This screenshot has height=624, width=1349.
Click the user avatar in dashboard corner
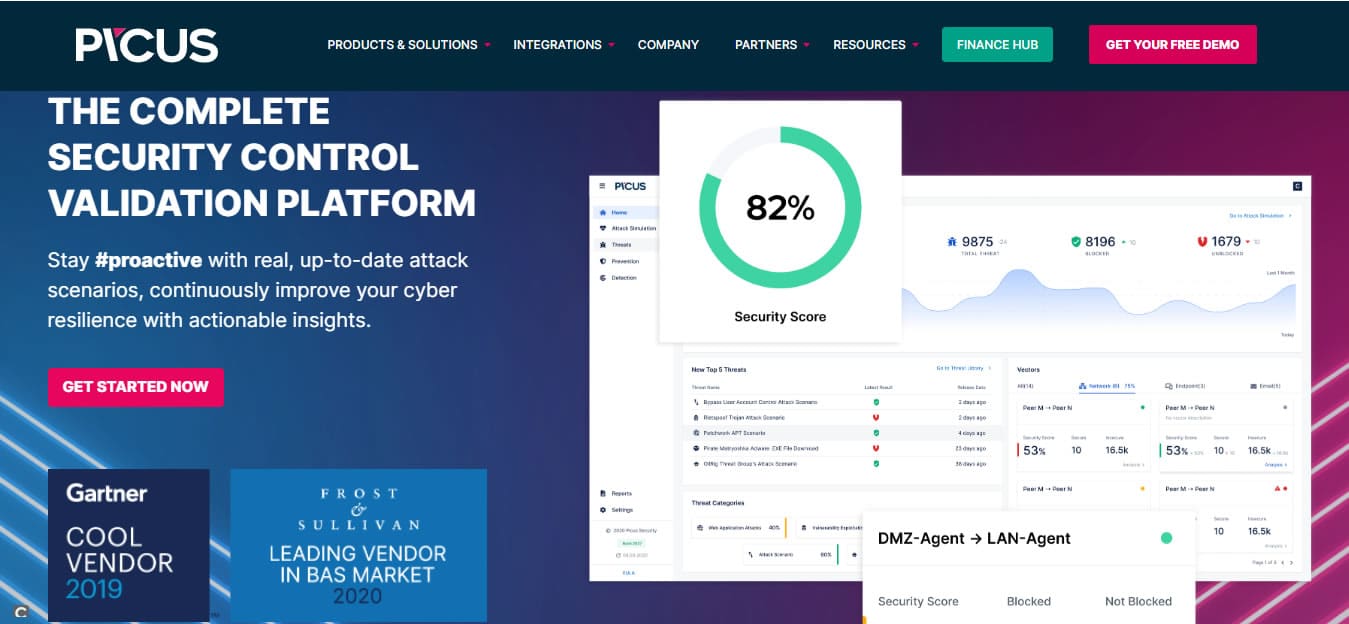coord(1297,186)
